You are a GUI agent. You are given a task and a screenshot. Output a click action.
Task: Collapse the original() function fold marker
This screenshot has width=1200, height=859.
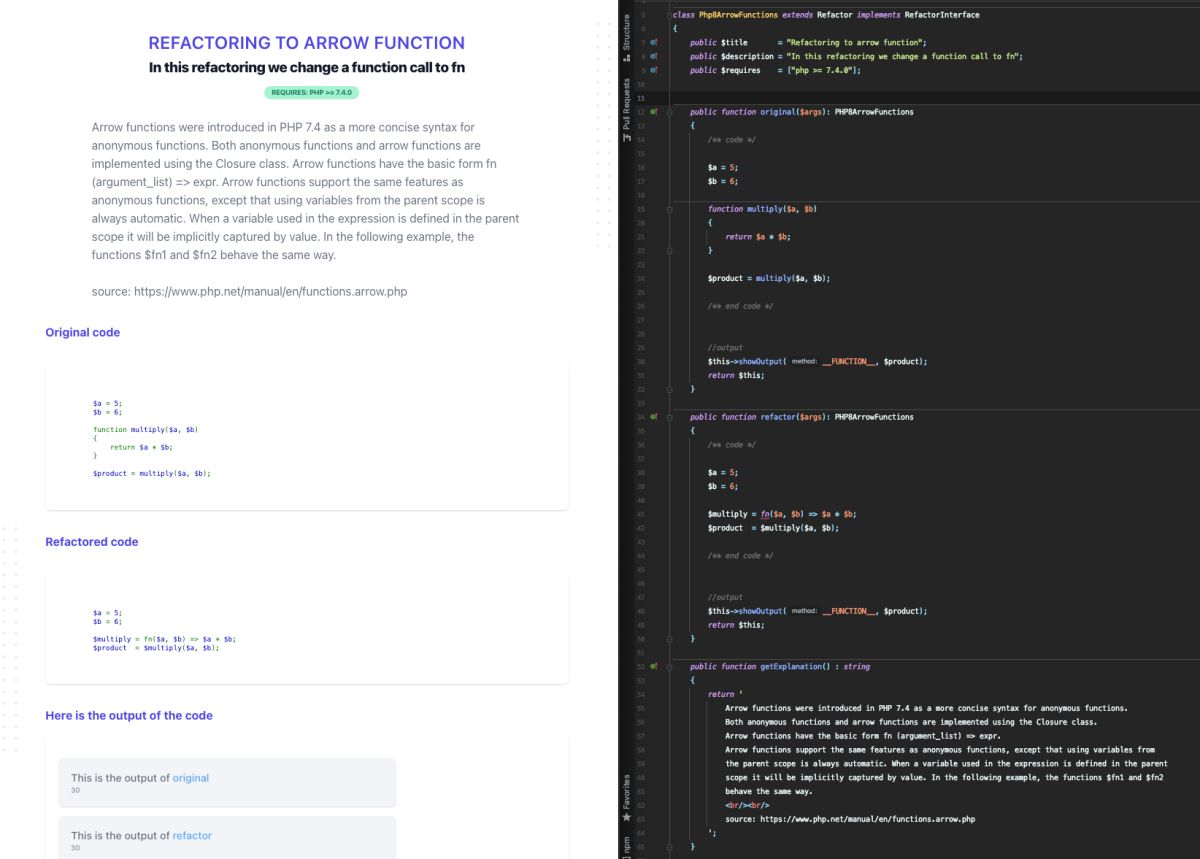[670, 112]
